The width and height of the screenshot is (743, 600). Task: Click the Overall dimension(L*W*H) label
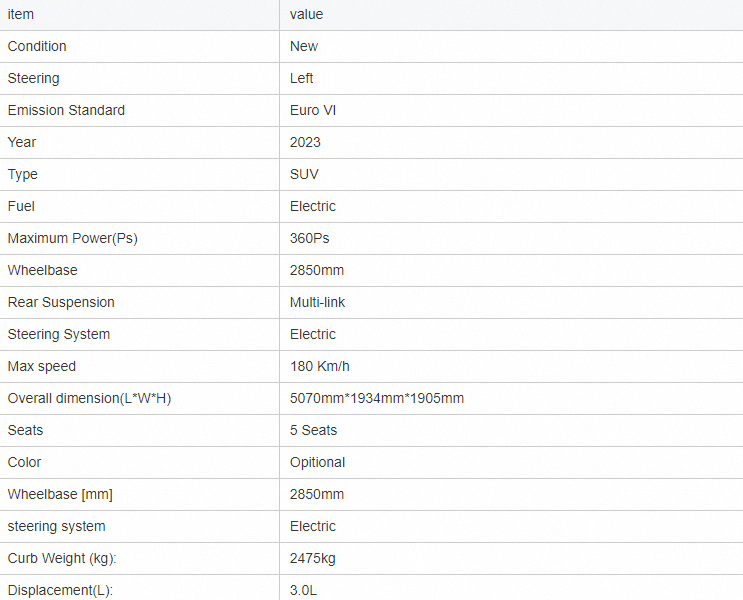coord(91,398)
